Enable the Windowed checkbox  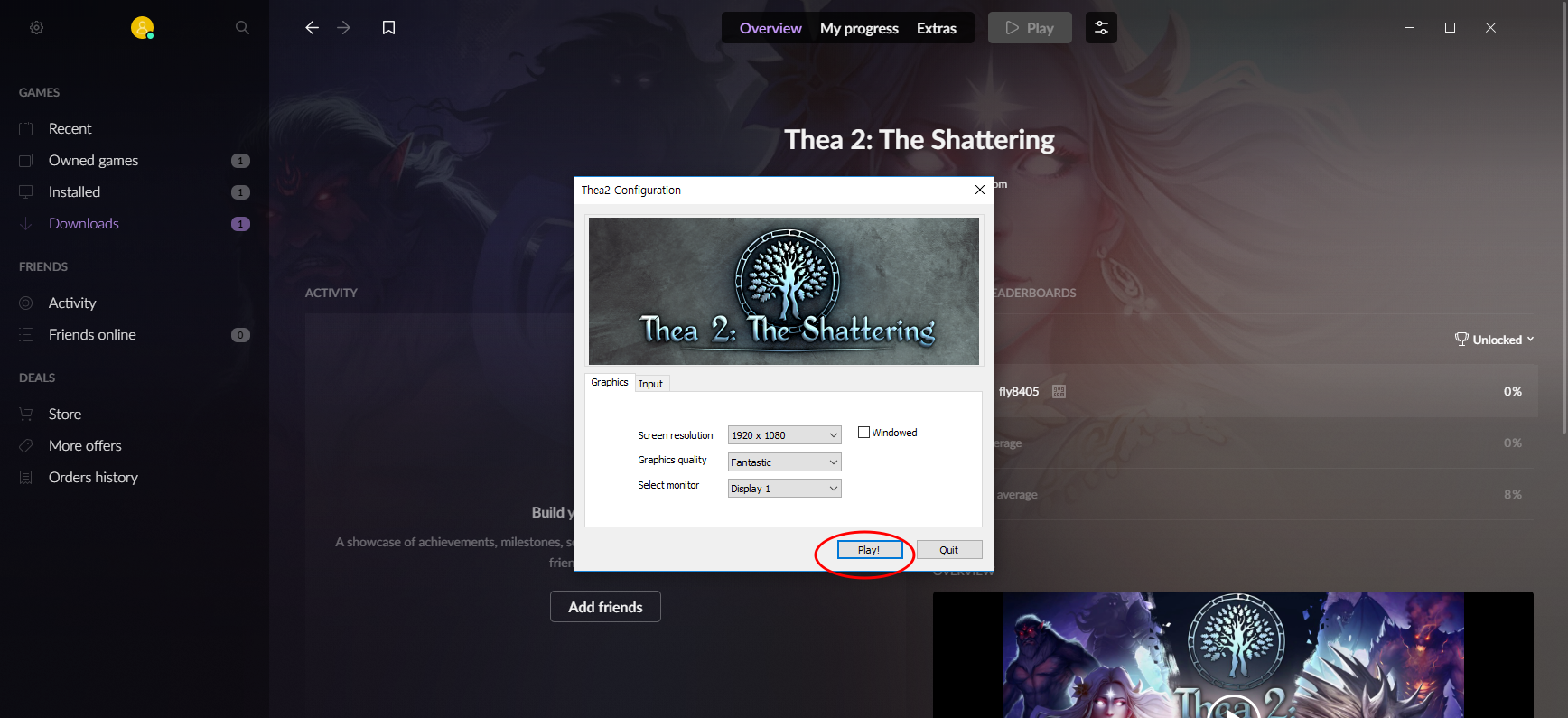point(863,433)
